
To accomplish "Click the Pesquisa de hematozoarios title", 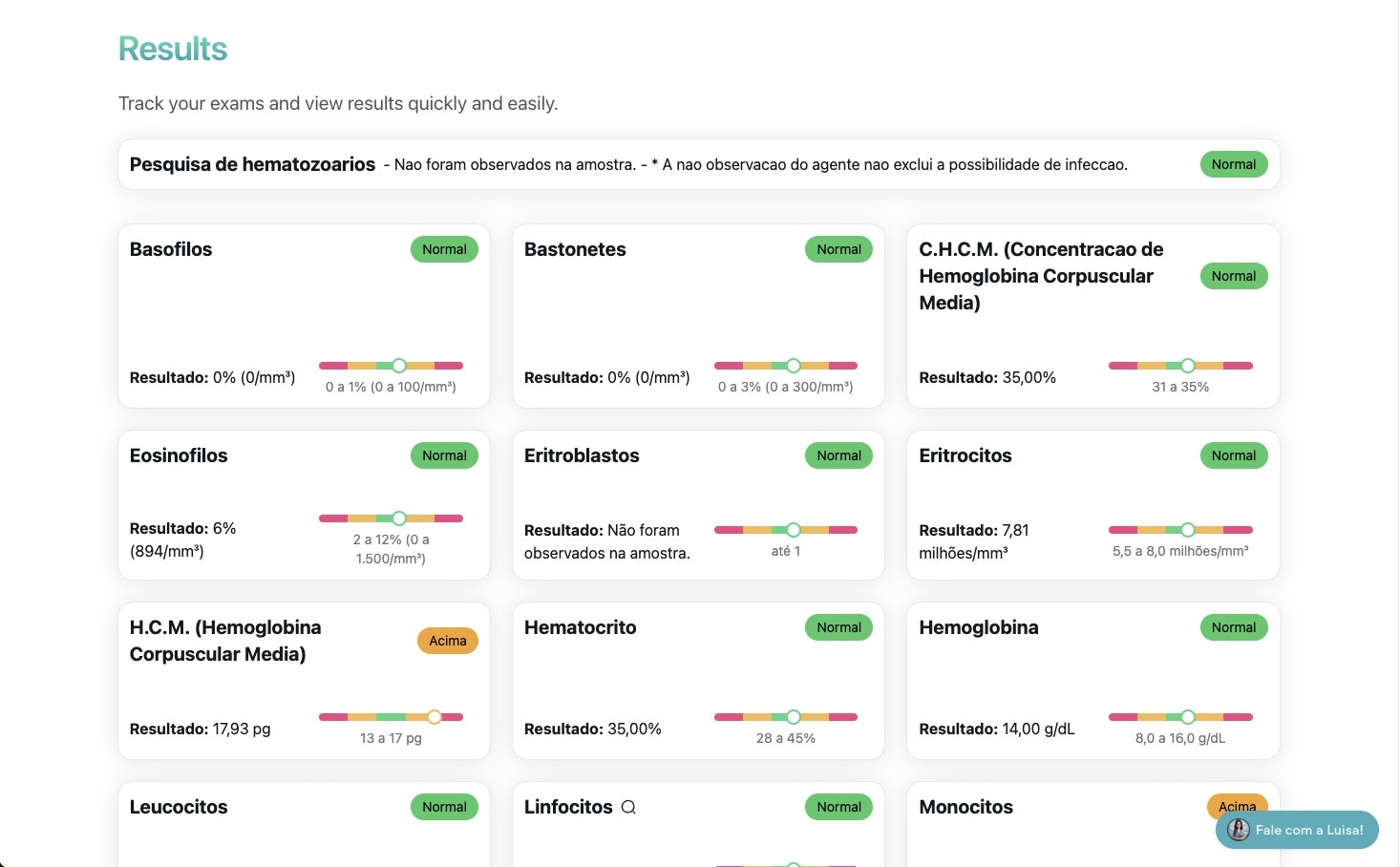I will (x=252, y=164).
